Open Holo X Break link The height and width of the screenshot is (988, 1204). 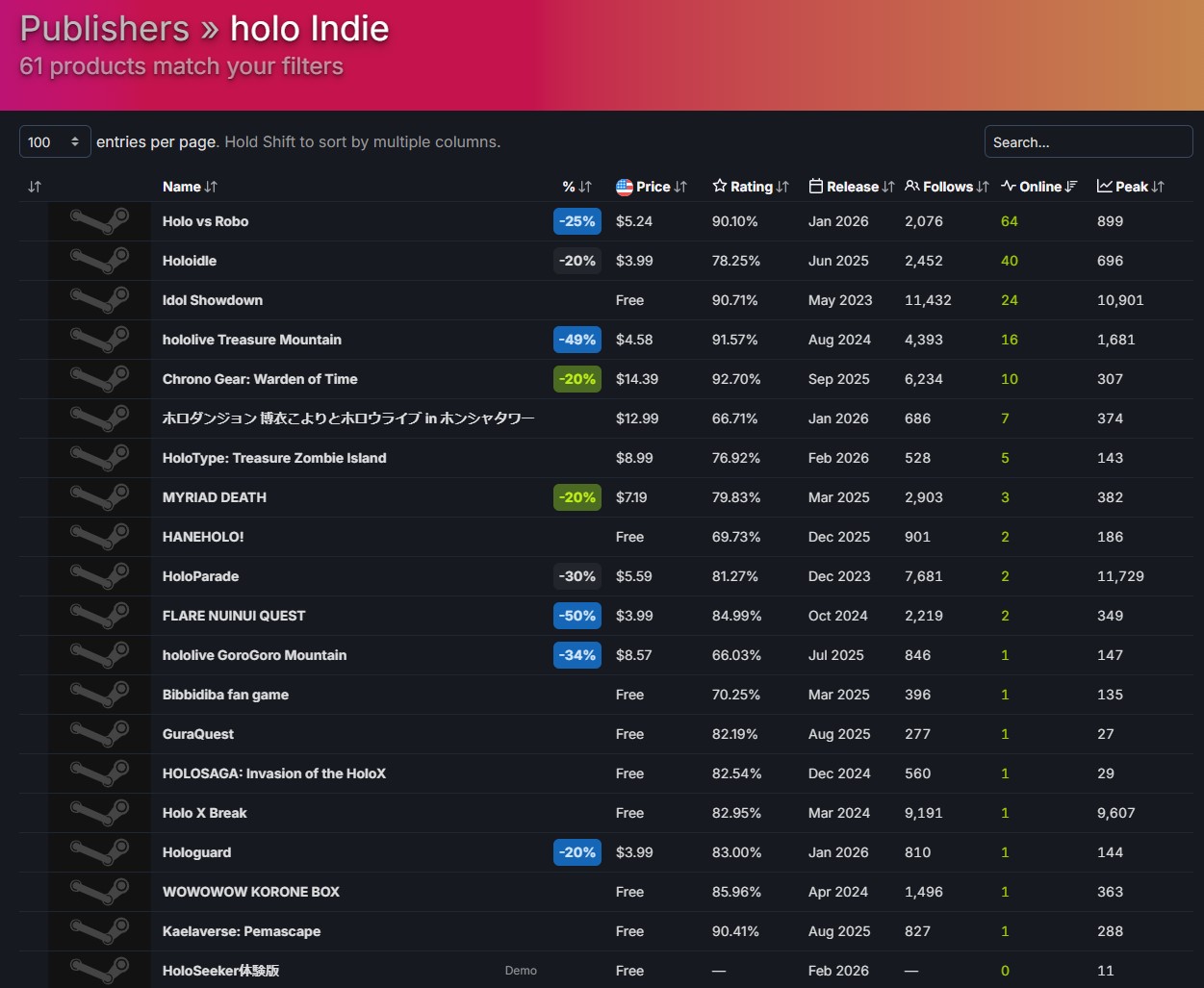pyautogui.click(x=204, y=813)
